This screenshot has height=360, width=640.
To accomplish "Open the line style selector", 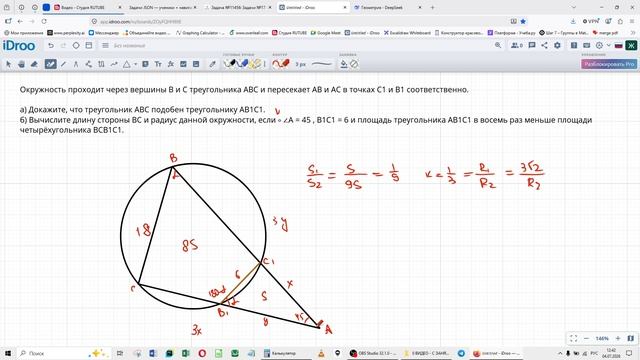I will coord(322,64).
